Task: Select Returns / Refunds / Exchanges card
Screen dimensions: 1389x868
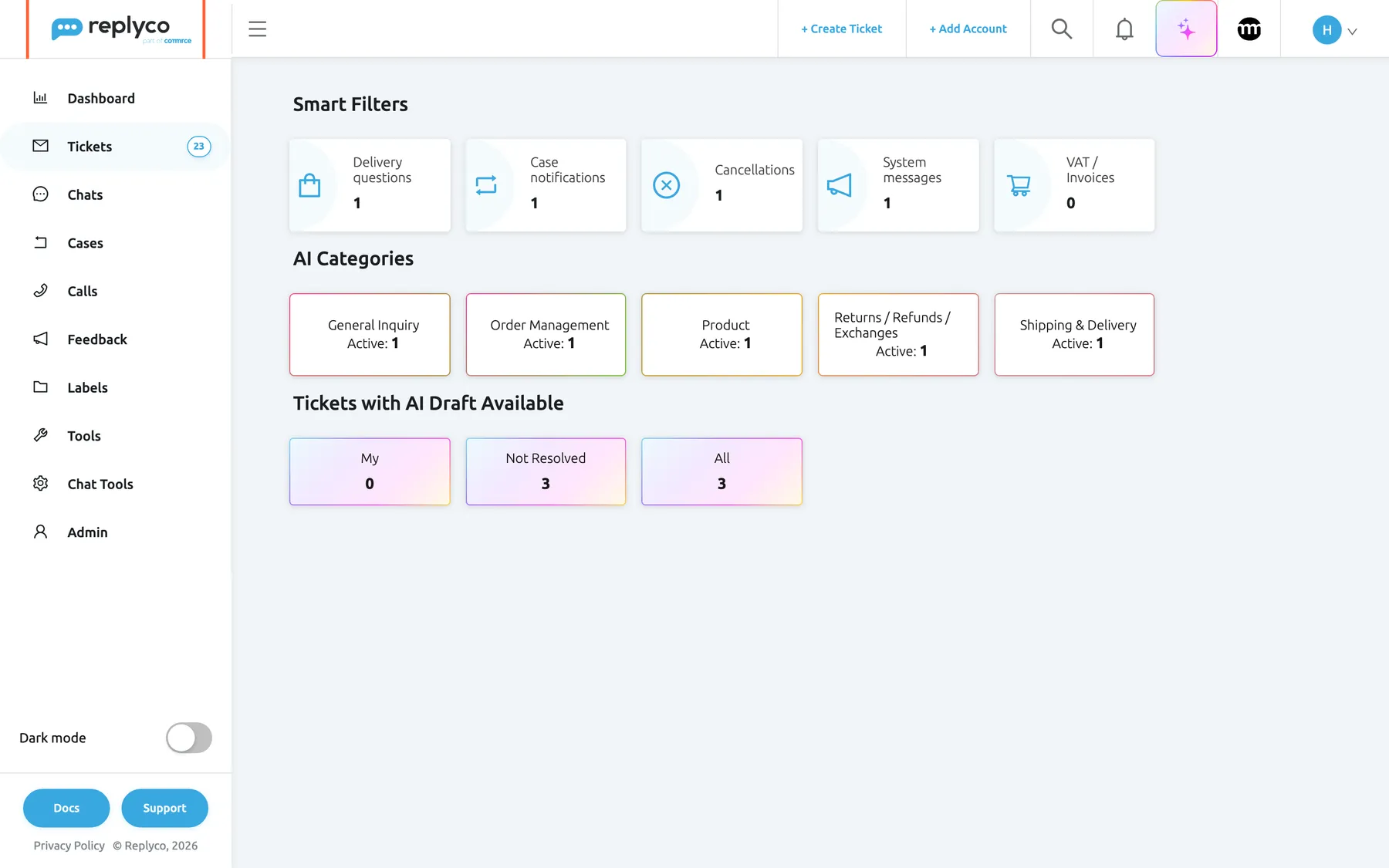Action: (898, 335)
